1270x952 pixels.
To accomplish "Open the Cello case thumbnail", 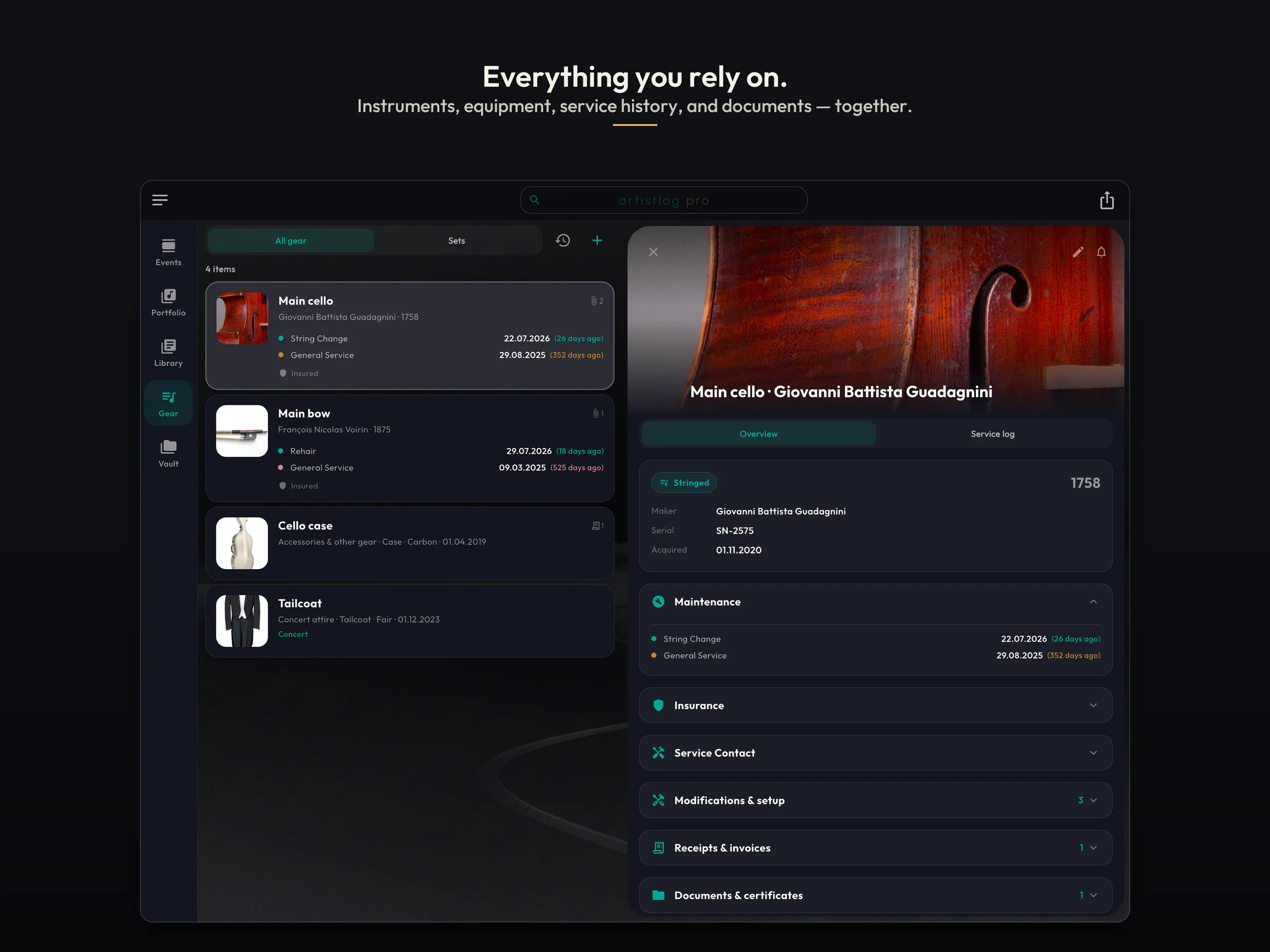I will [242, 543].
